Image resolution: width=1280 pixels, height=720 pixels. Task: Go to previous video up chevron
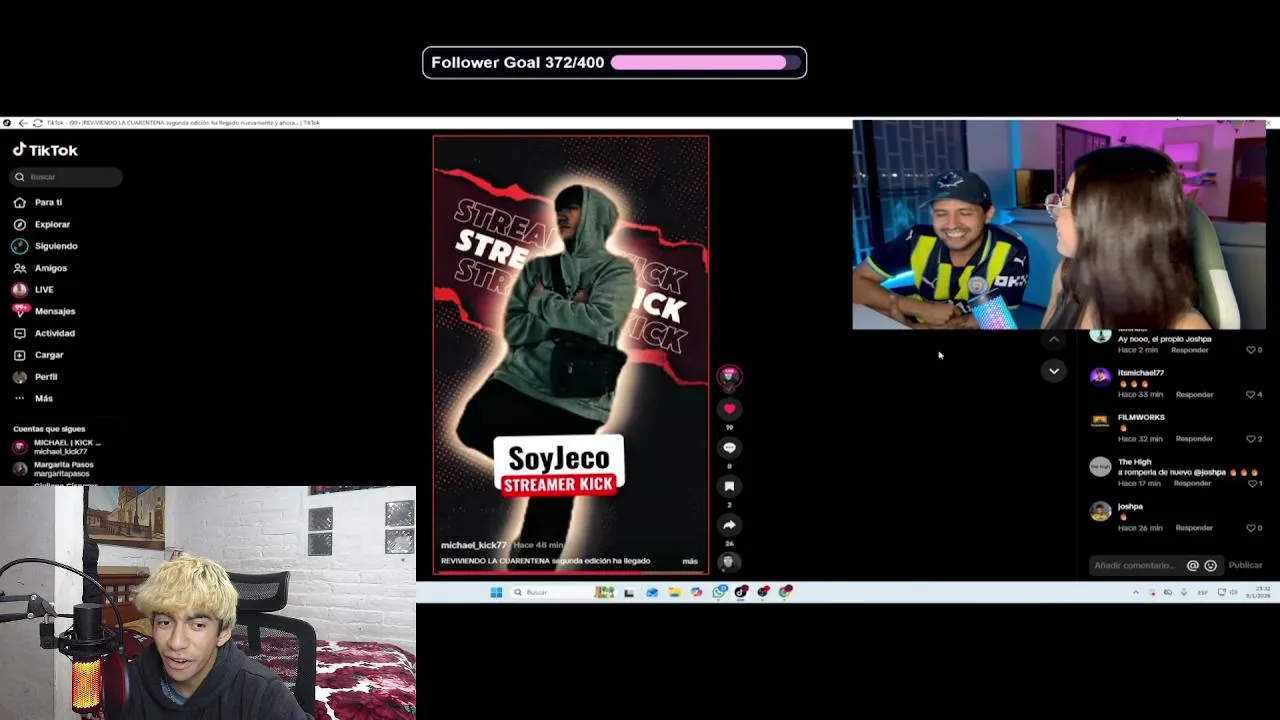[x=1054, y=340]
